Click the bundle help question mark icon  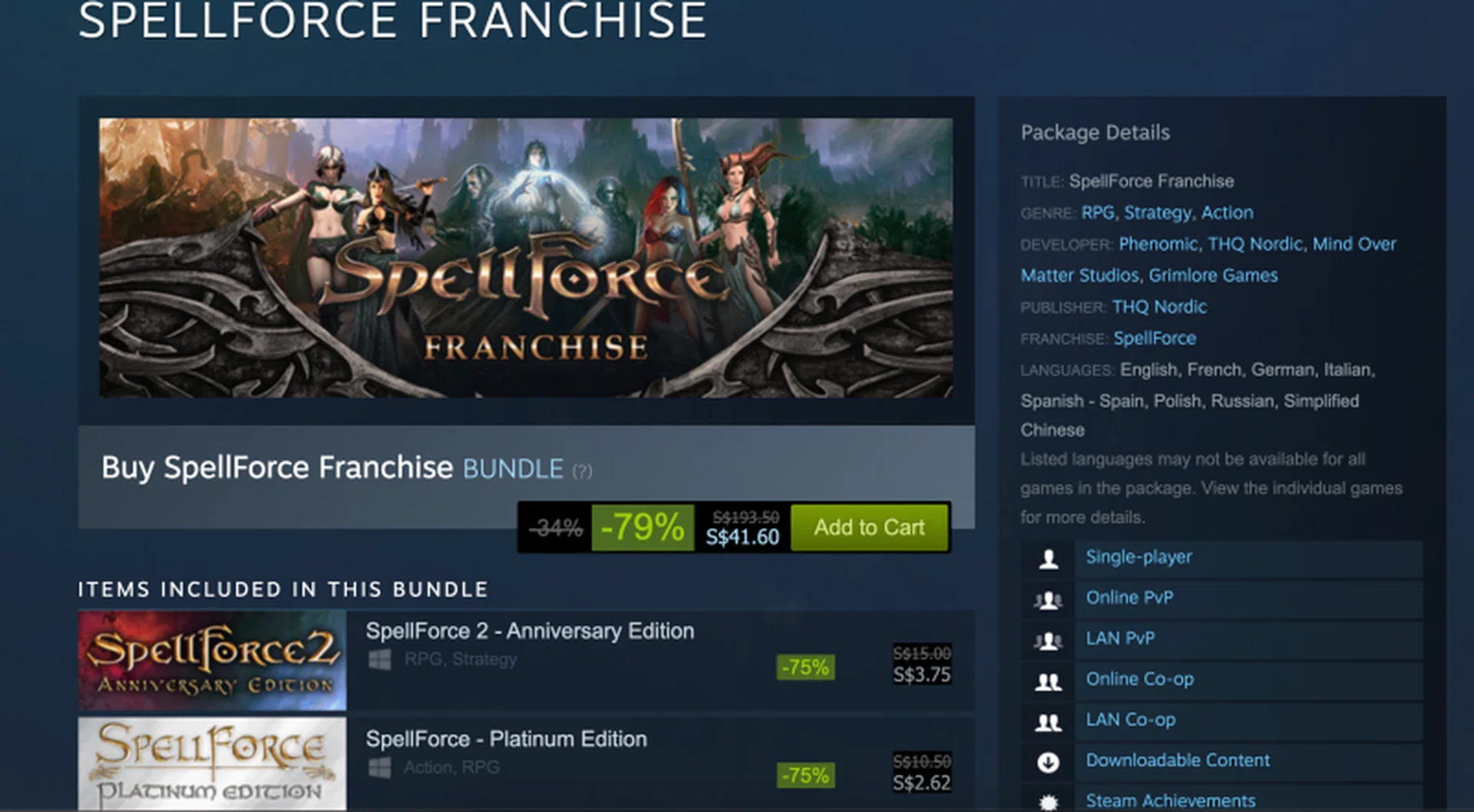pyautogui.click(x=583, y=471)
